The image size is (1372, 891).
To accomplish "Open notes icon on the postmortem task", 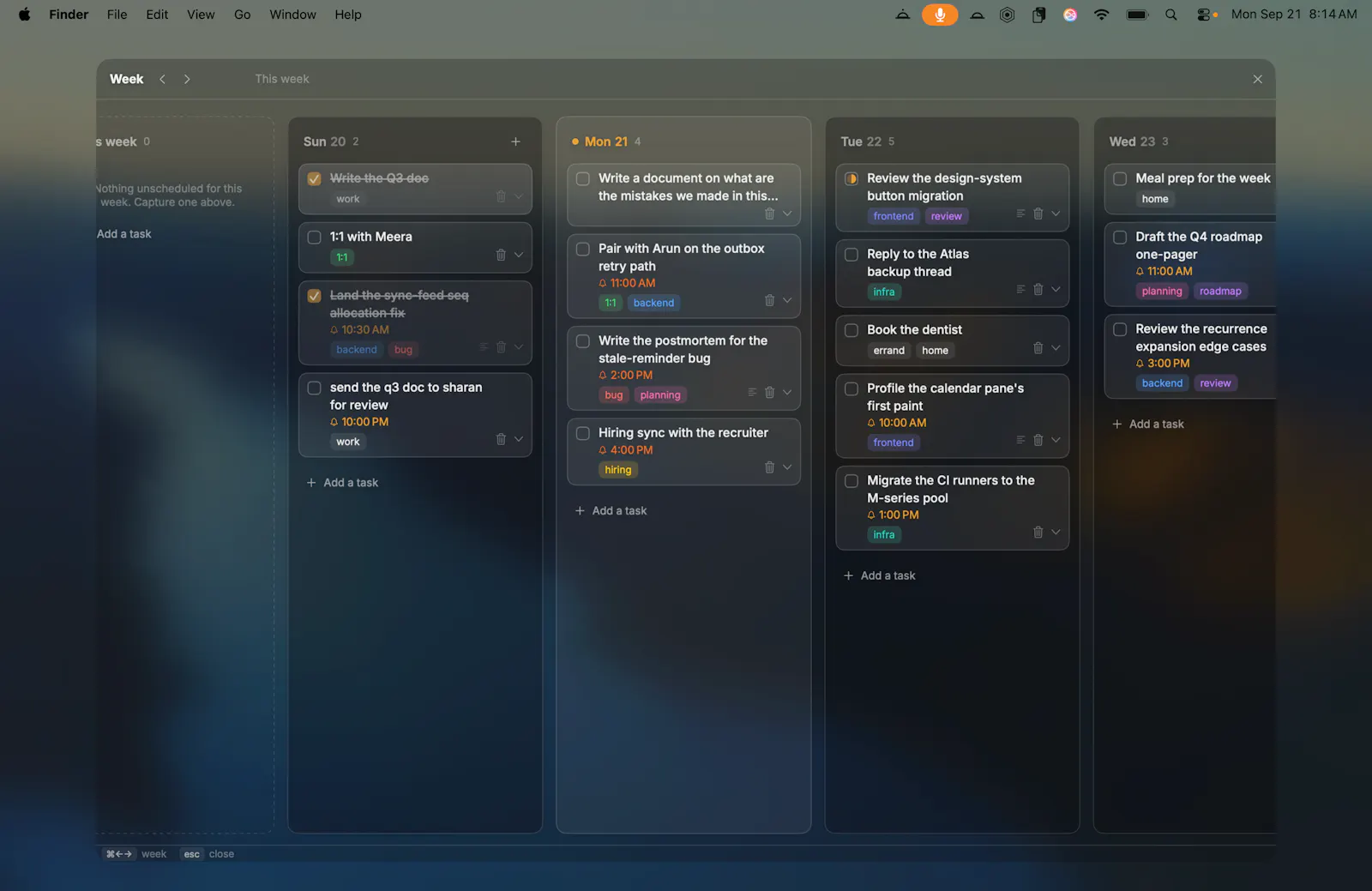I will point(752,392).
